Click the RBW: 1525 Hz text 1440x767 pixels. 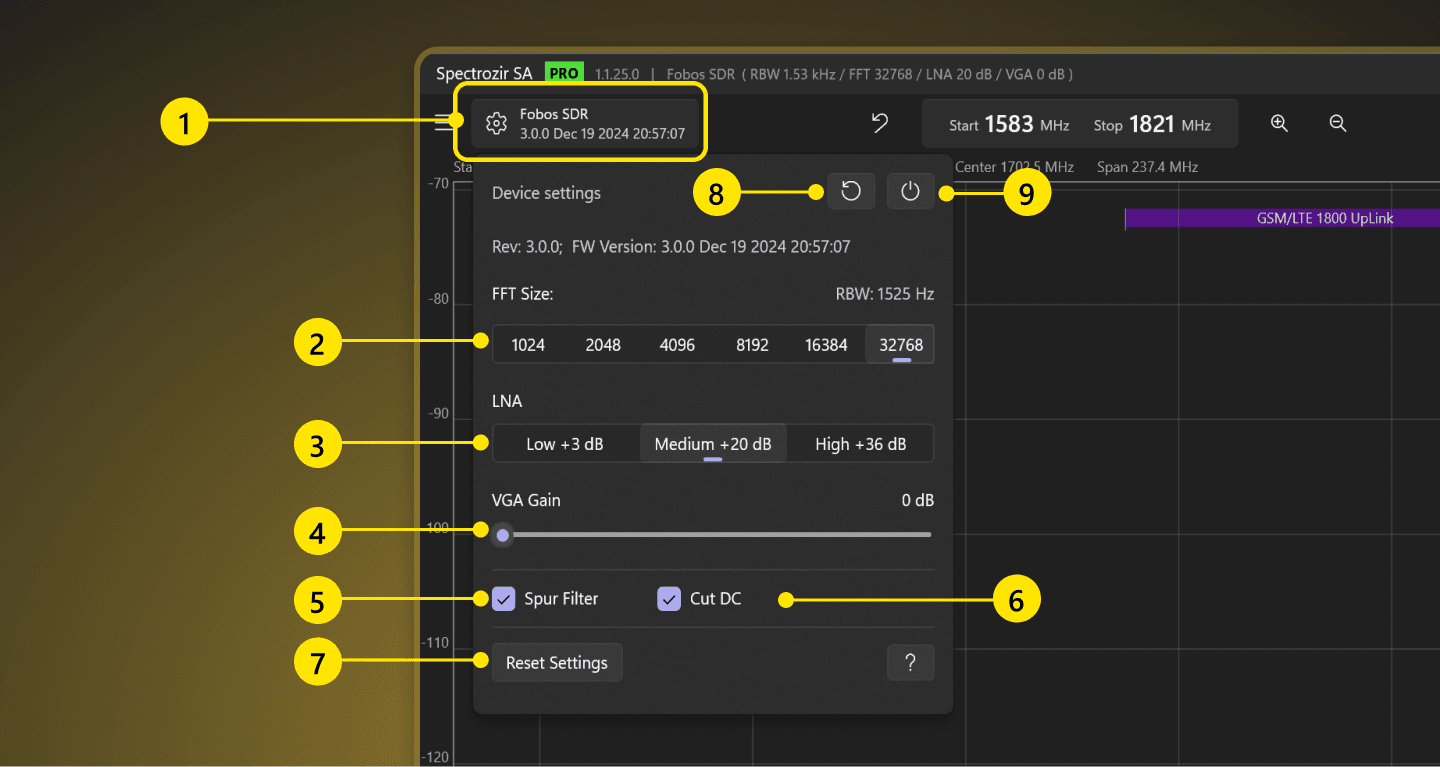885,294
